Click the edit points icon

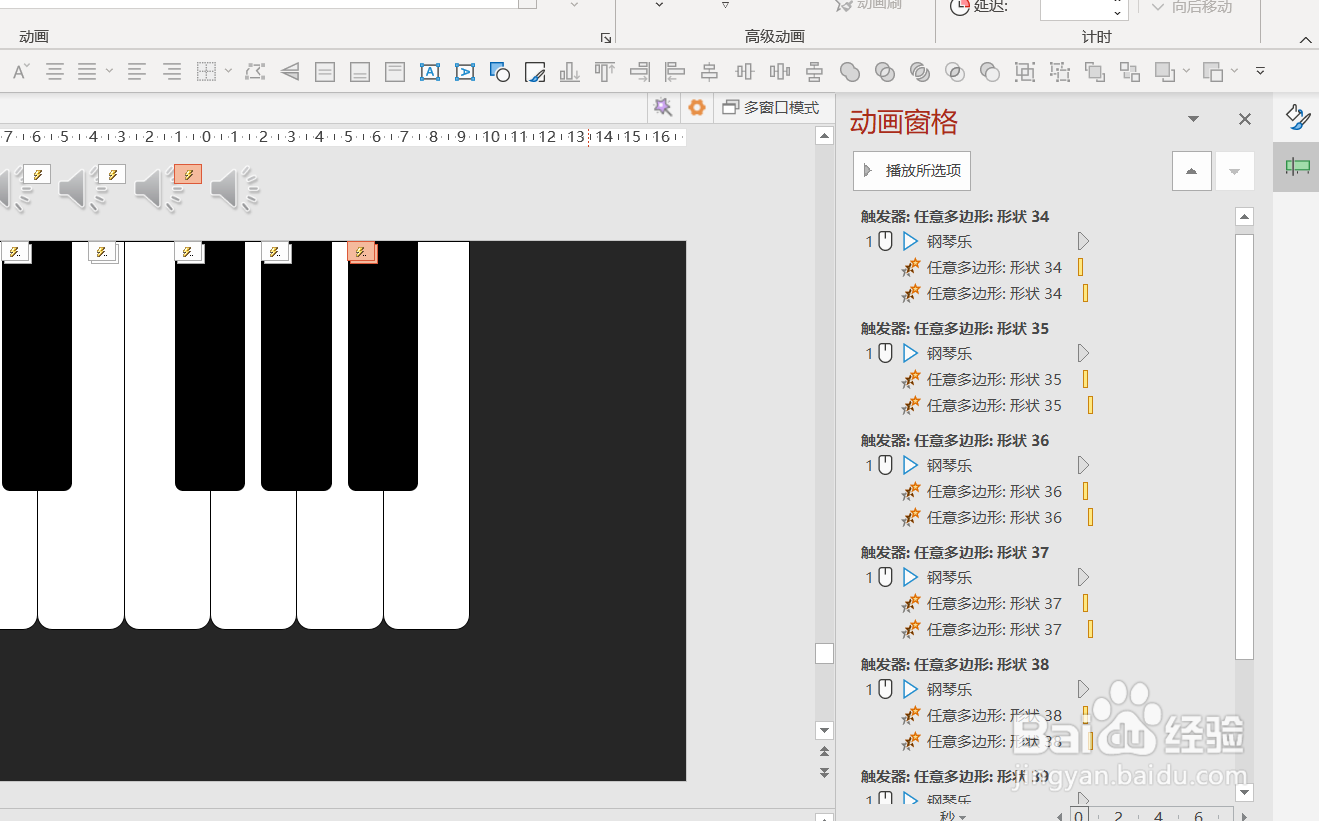255,72
